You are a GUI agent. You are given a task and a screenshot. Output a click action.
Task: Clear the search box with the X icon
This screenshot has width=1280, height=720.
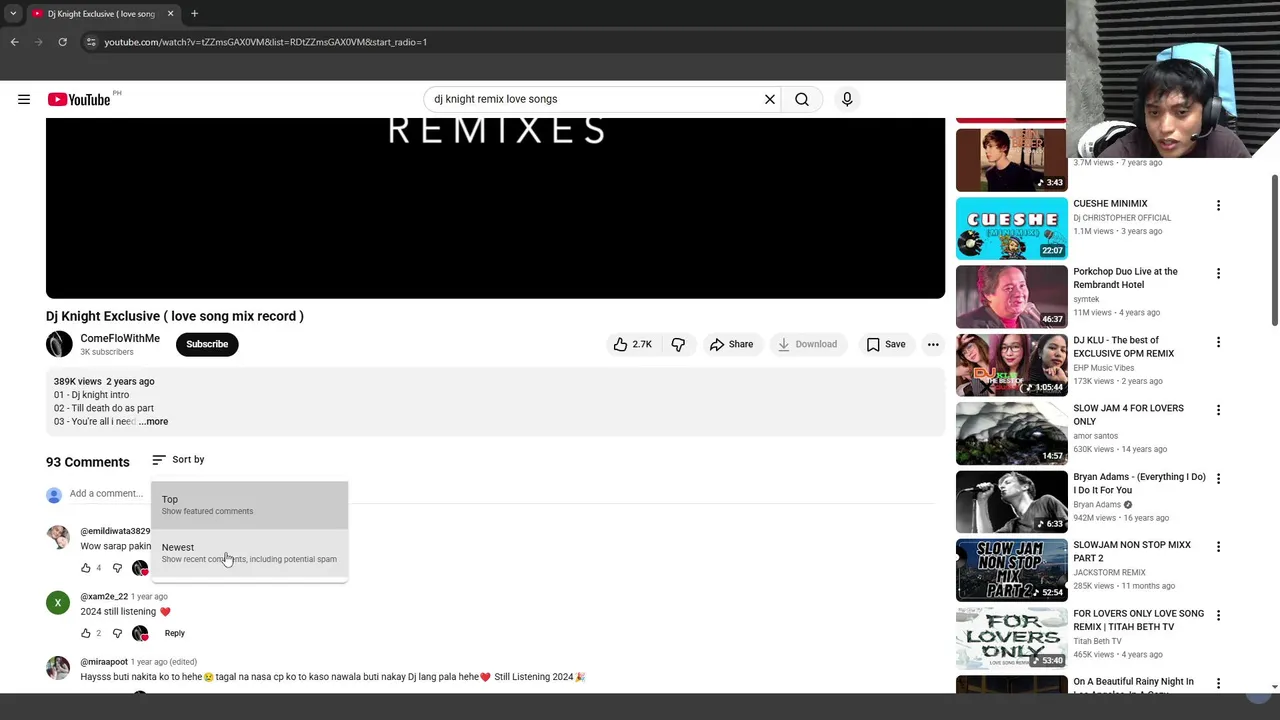(770, 99)
